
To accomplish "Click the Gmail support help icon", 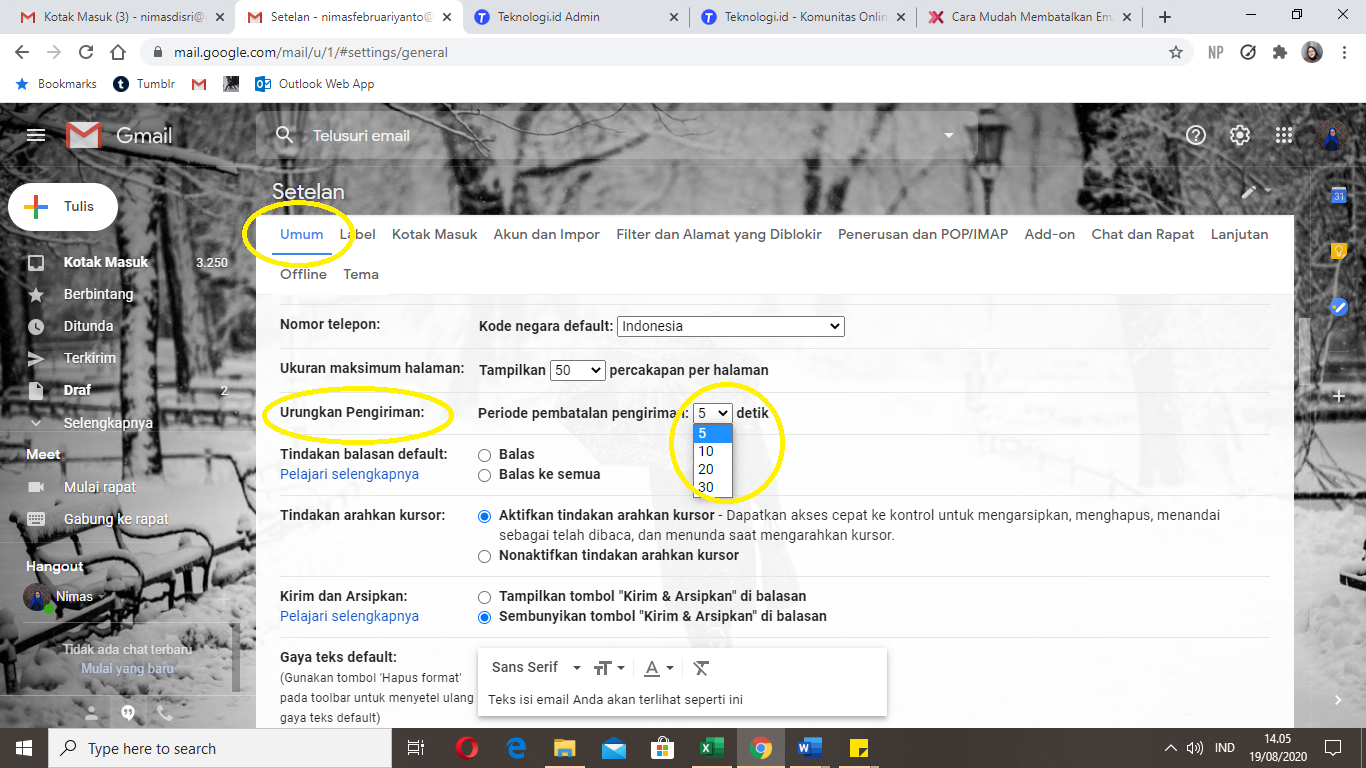I will click(1196, 136).
